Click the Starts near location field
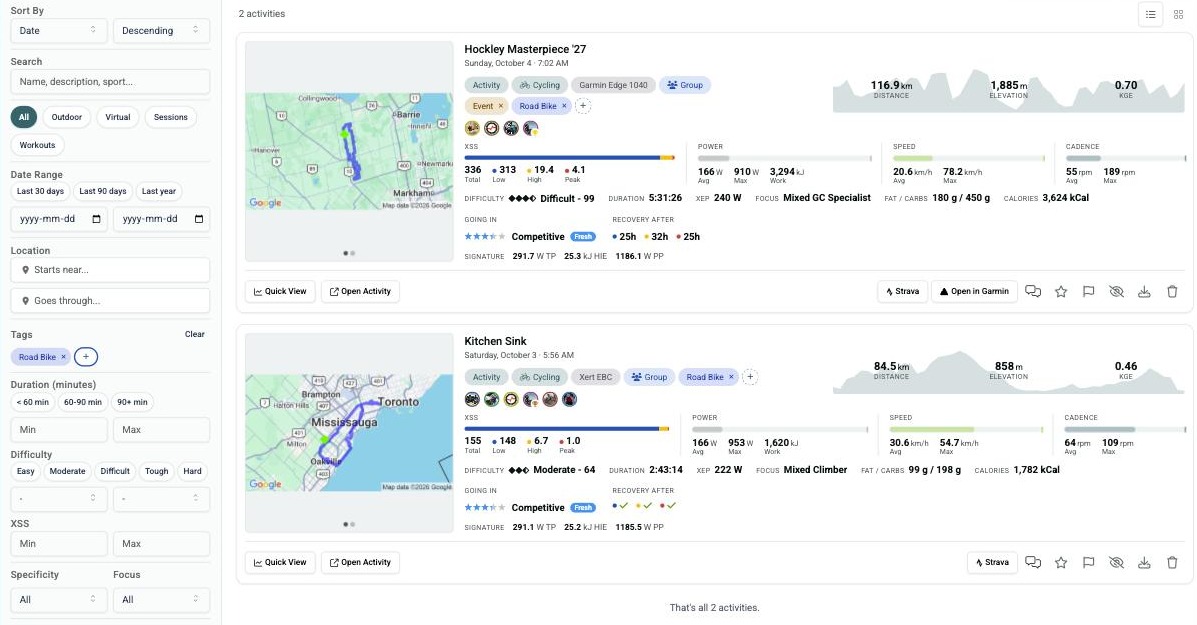Viewport: 1197px width, 625px height. tap(110, 269)
